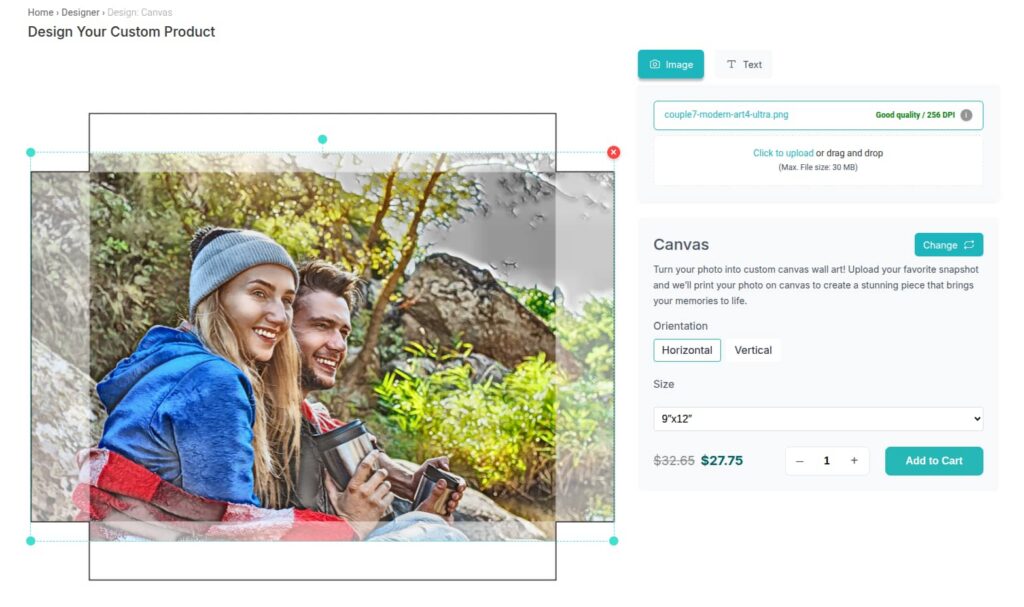
Task: Switch to the Text tab
Action: click(743, 64)
